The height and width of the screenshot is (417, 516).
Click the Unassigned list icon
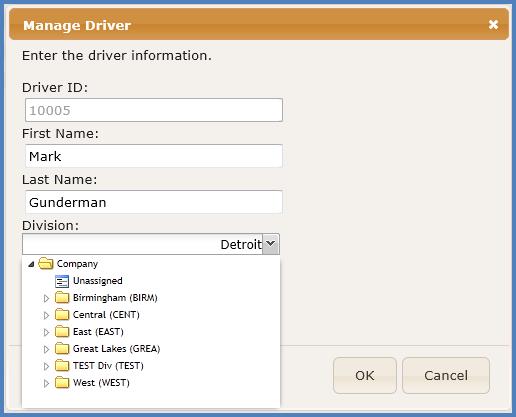coord(62,281)
